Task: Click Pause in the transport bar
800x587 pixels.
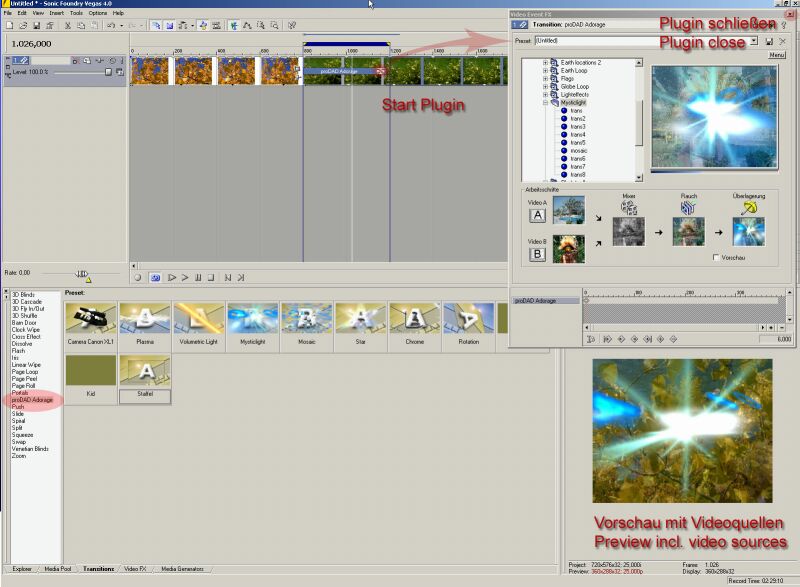Action: pyautogui.click(x=198, y=277)
